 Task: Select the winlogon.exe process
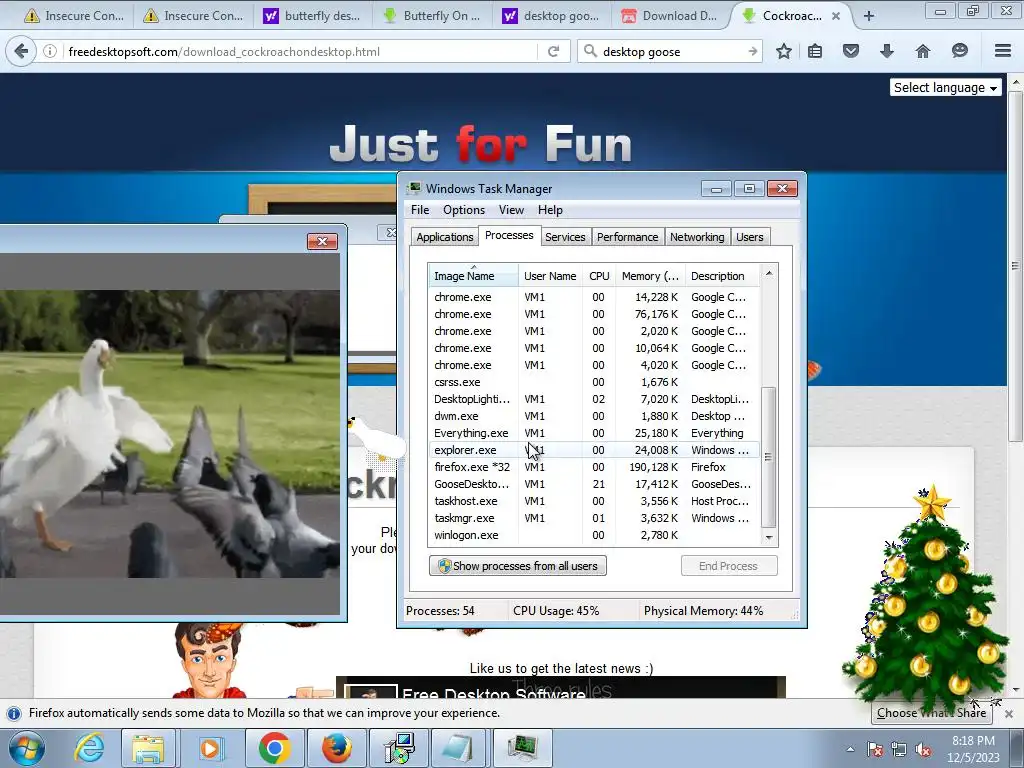(594, 535)
